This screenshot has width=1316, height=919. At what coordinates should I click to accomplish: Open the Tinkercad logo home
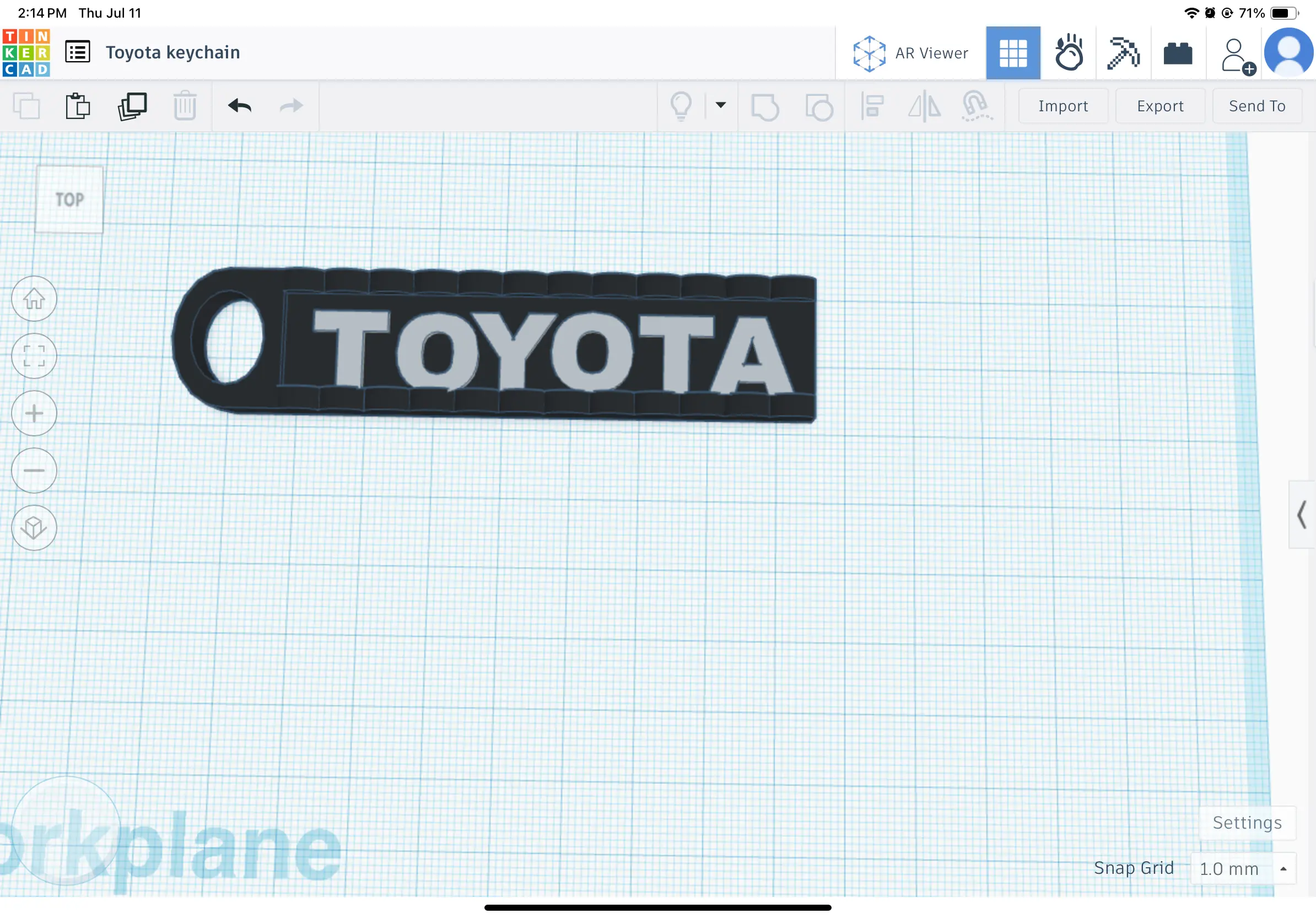coord(26,53)
